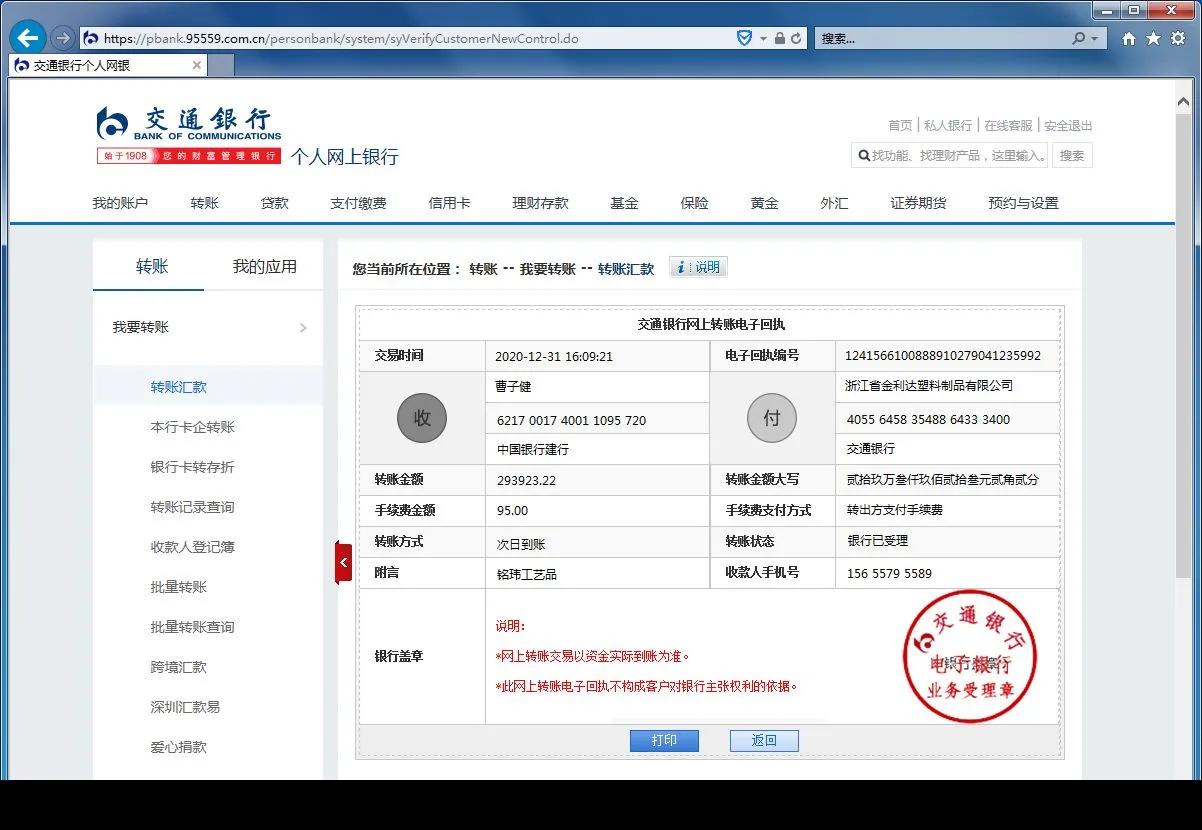Click the gray 收 payee icon
1202x830 pixels.
click(x=422, y=418)
